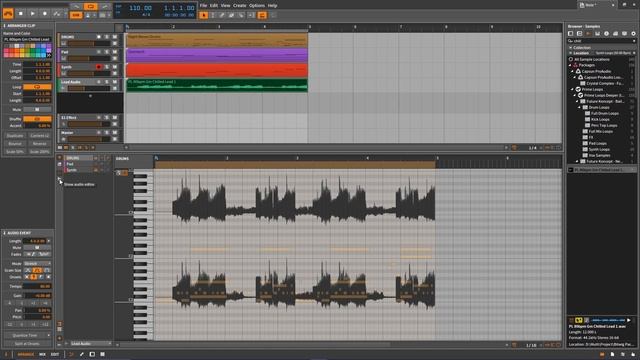The width and height of the screenshot is (640, 360).
Task: Click the Gain value field
Action: tap(37, 296)
